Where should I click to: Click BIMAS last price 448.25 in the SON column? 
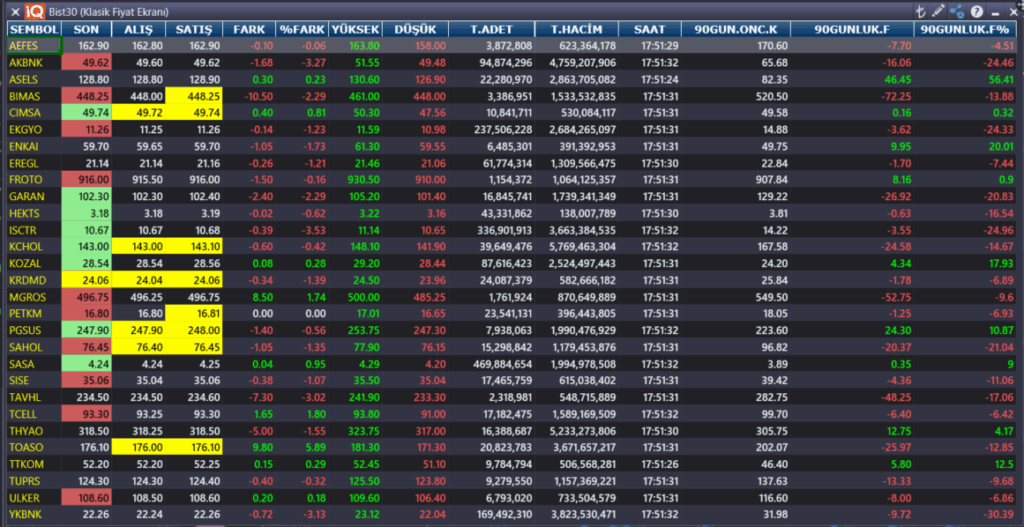(x=87, y=96)
